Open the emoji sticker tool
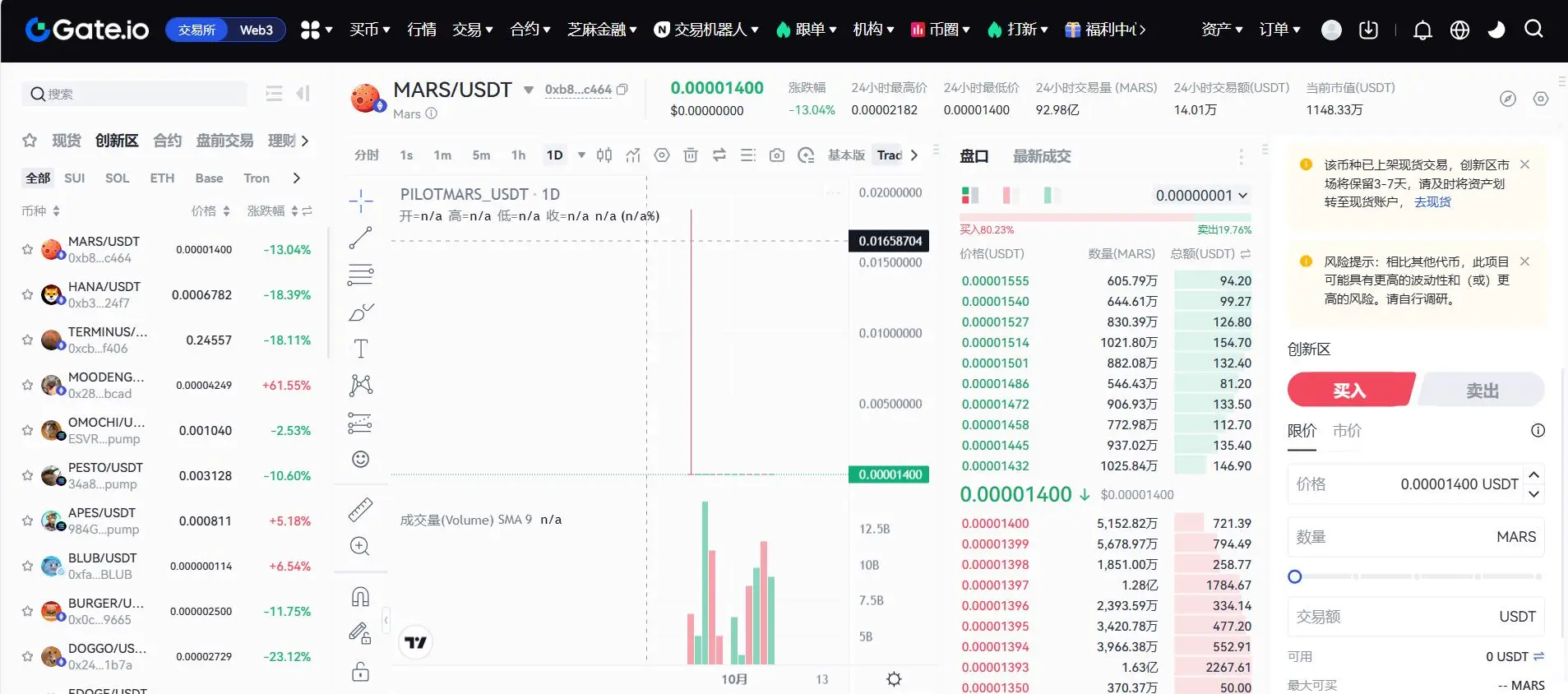 click(360, 459)
